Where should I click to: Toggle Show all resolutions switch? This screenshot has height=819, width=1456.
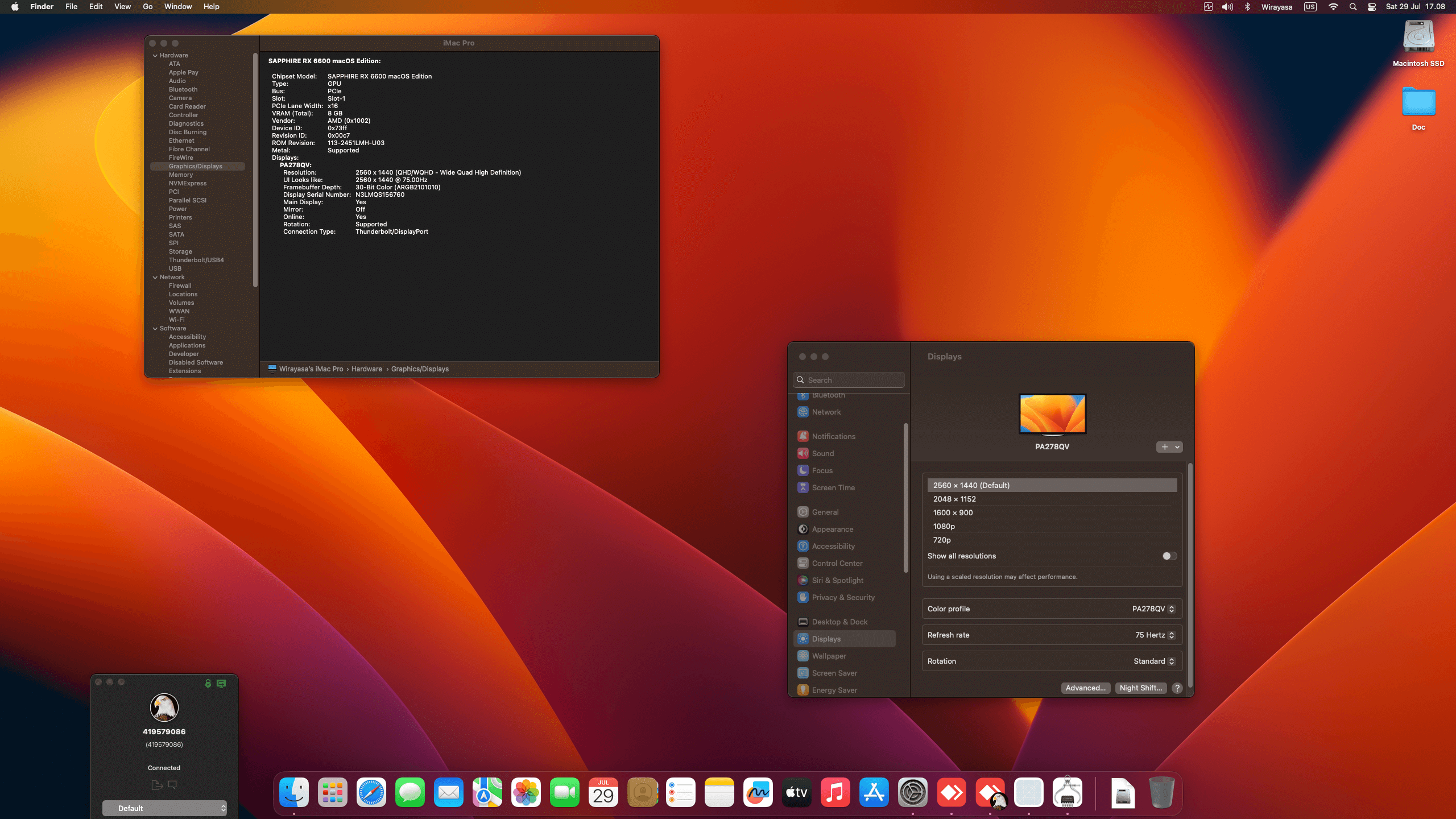click(x=1169, y=556)
